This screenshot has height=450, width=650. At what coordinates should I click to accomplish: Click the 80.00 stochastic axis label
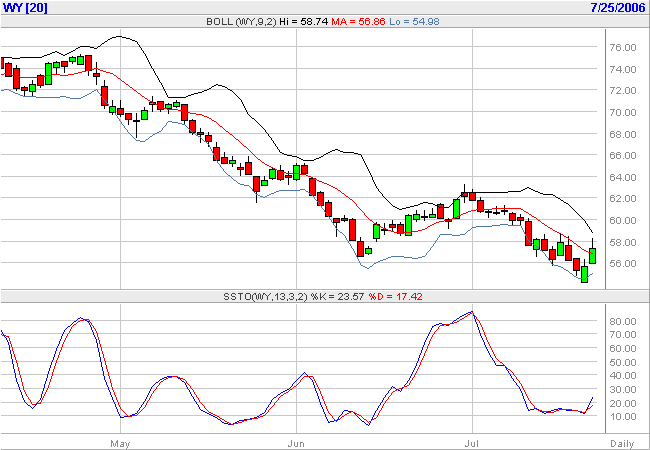pyautogui.click(x=623, y=321)
